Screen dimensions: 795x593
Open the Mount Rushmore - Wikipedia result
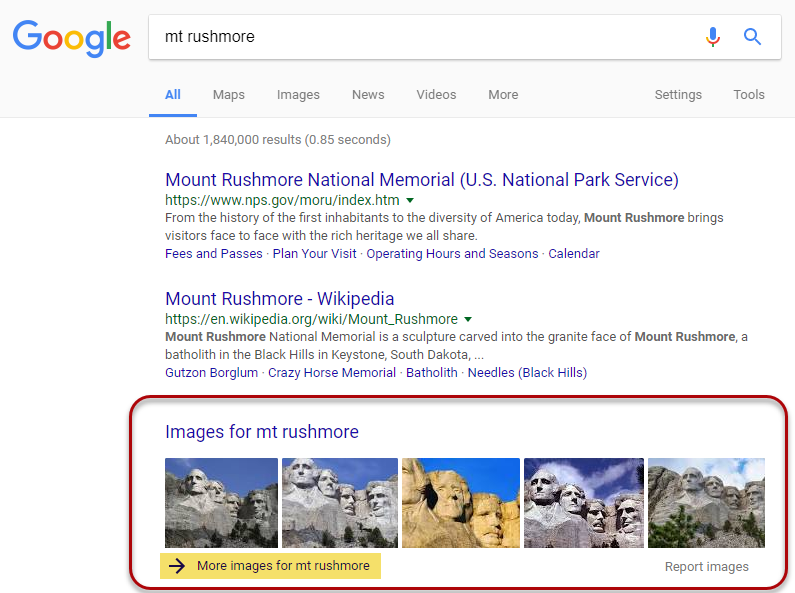(279, 299)
